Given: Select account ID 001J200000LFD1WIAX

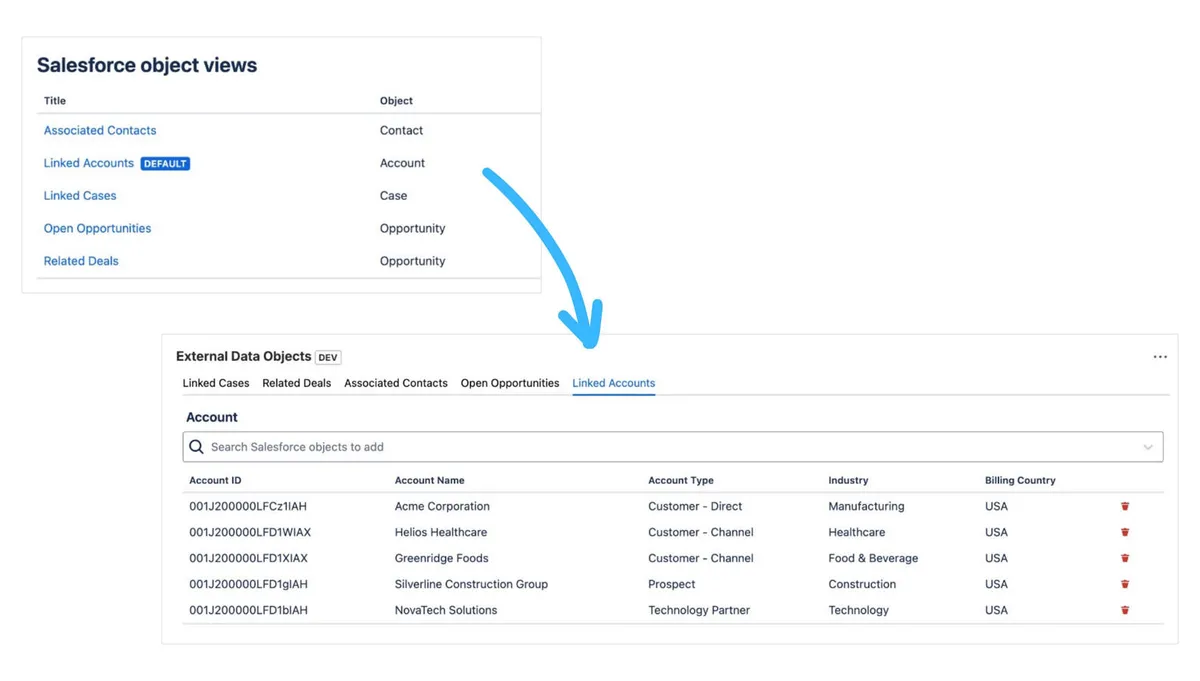Looking at the screenshot, I should click(x=250, y=532).
